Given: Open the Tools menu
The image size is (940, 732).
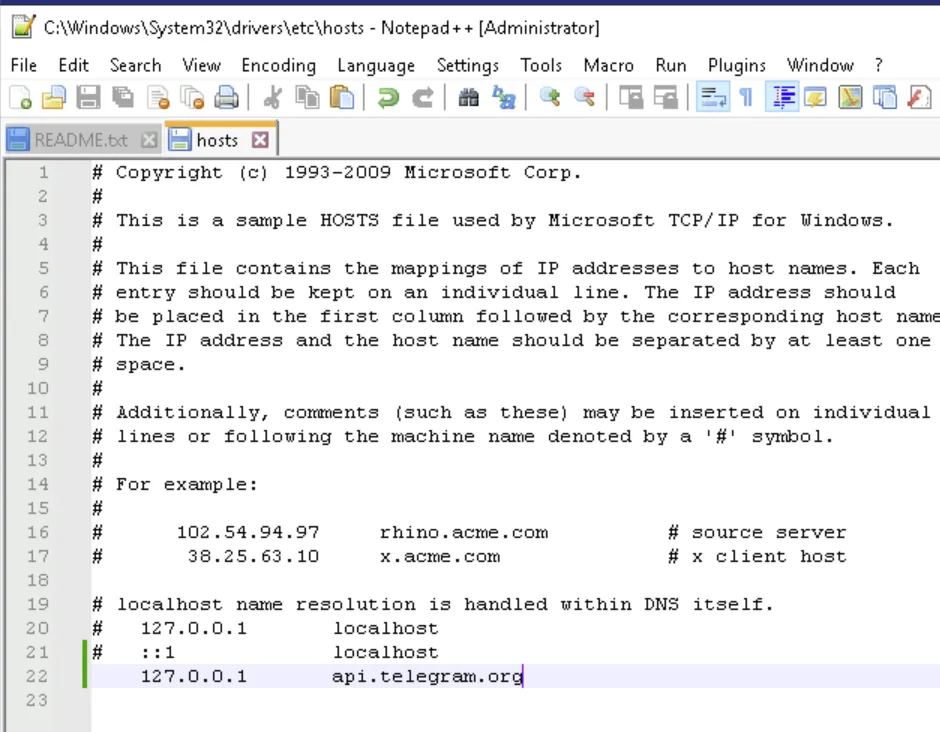Looking at the screenshot, I should (x=541, y=65).
